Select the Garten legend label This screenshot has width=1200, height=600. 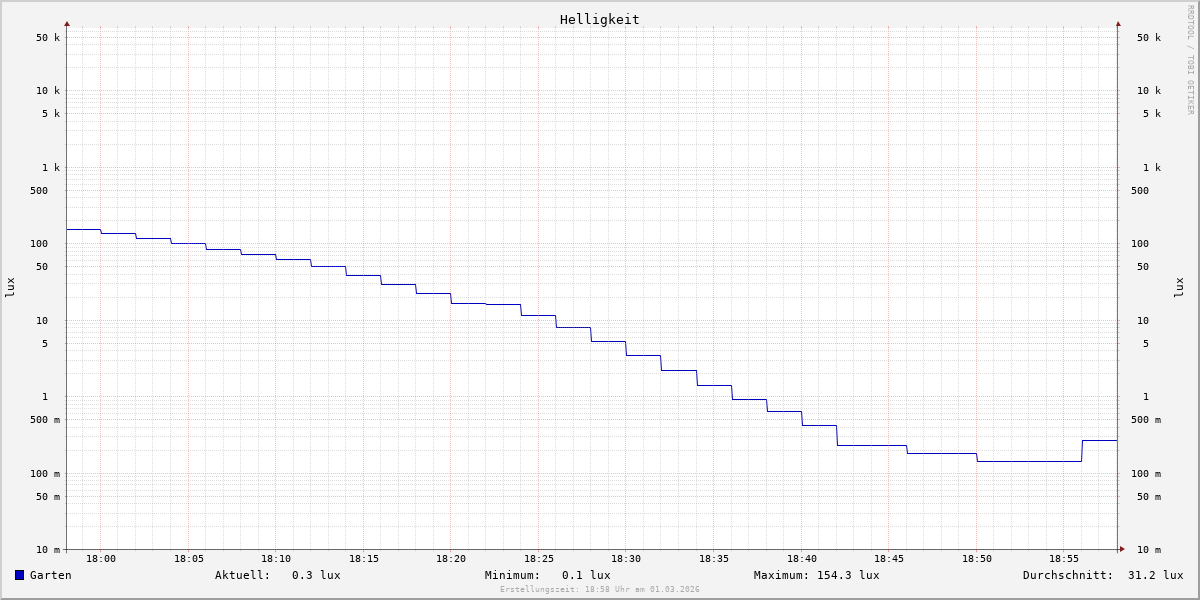[x=50, y=575]
